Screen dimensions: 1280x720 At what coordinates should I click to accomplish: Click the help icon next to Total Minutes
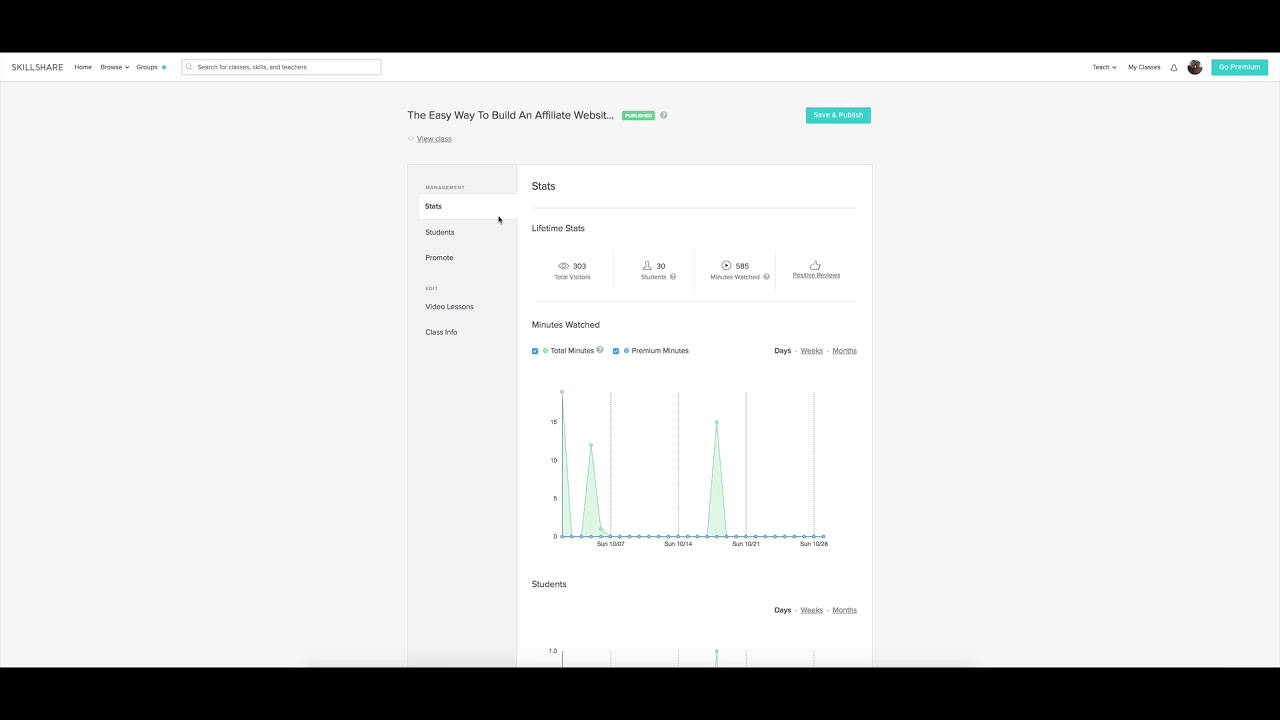[x=600, y=350]
